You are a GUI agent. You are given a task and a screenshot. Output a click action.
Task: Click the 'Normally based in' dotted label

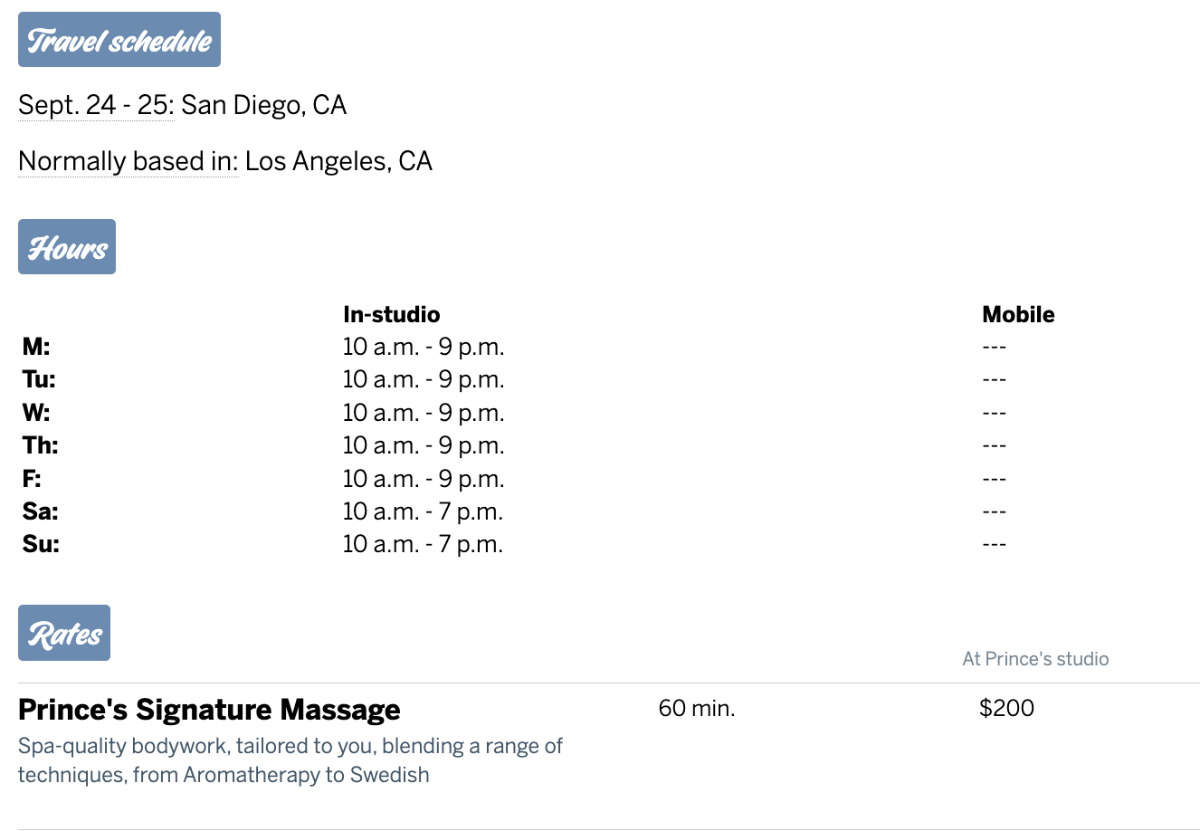click(128, 161)
